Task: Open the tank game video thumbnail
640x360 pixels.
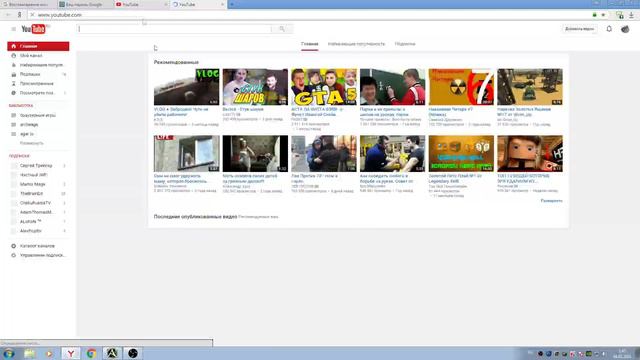Action: [530, 87]
